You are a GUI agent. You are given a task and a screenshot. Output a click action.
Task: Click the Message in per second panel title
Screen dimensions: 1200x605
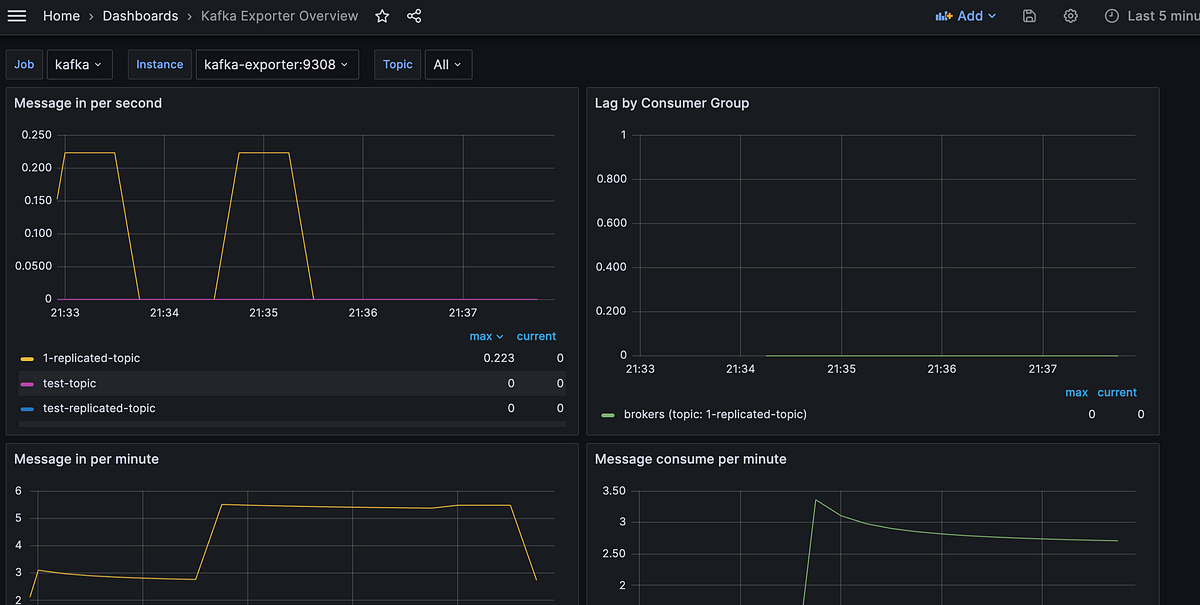88,102
